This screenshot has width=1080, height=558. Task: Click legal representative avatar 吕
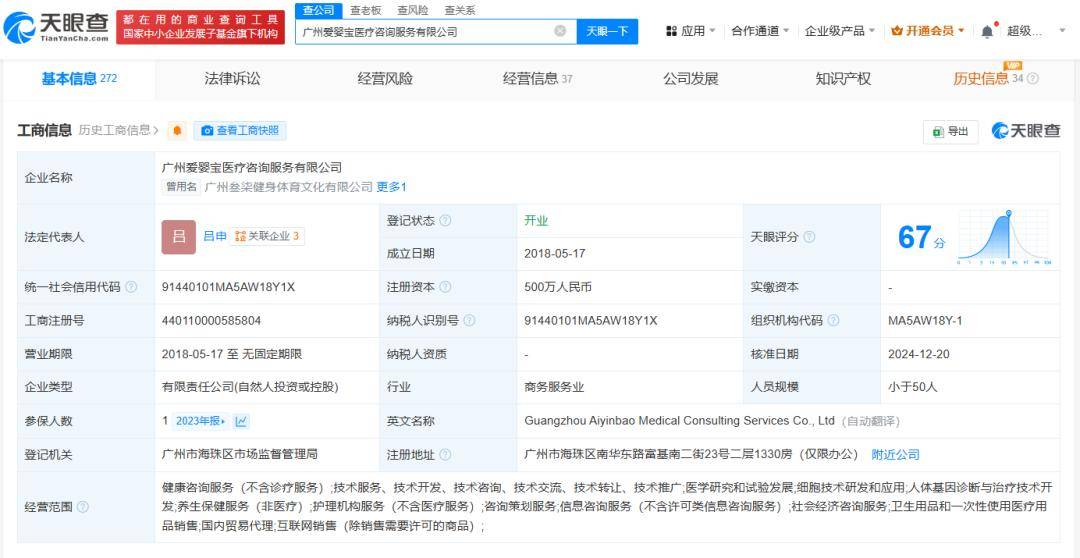pyautogui.click(x=178, y=237)
